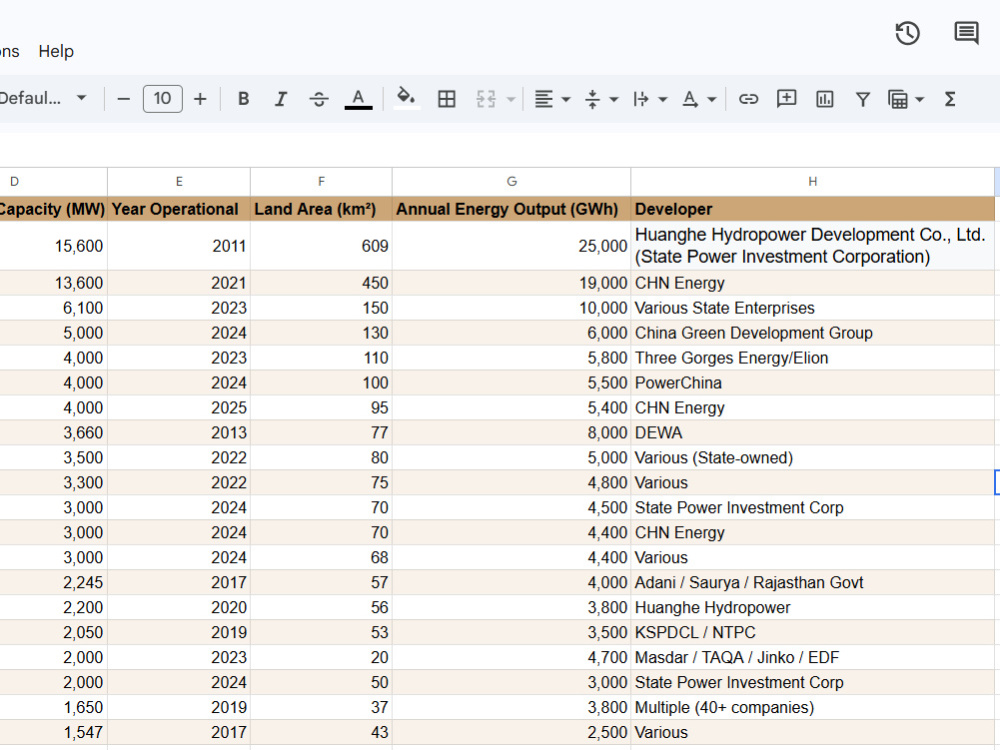Screen dimensions: 1000x750
Task: Open the comments panel icon
Action: coord(966,33)
